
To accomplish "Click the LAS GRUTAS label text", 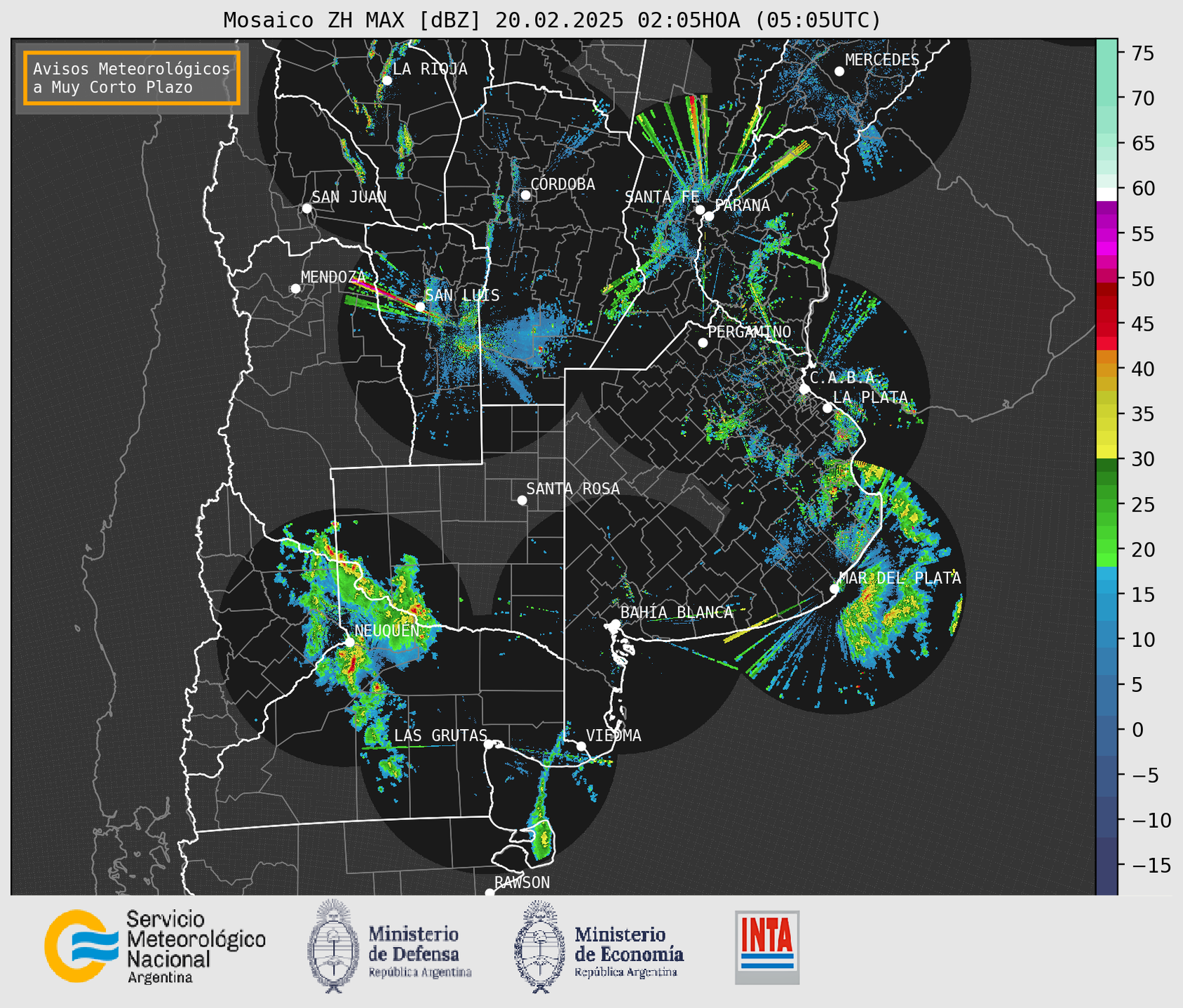I will coord(440,735).
